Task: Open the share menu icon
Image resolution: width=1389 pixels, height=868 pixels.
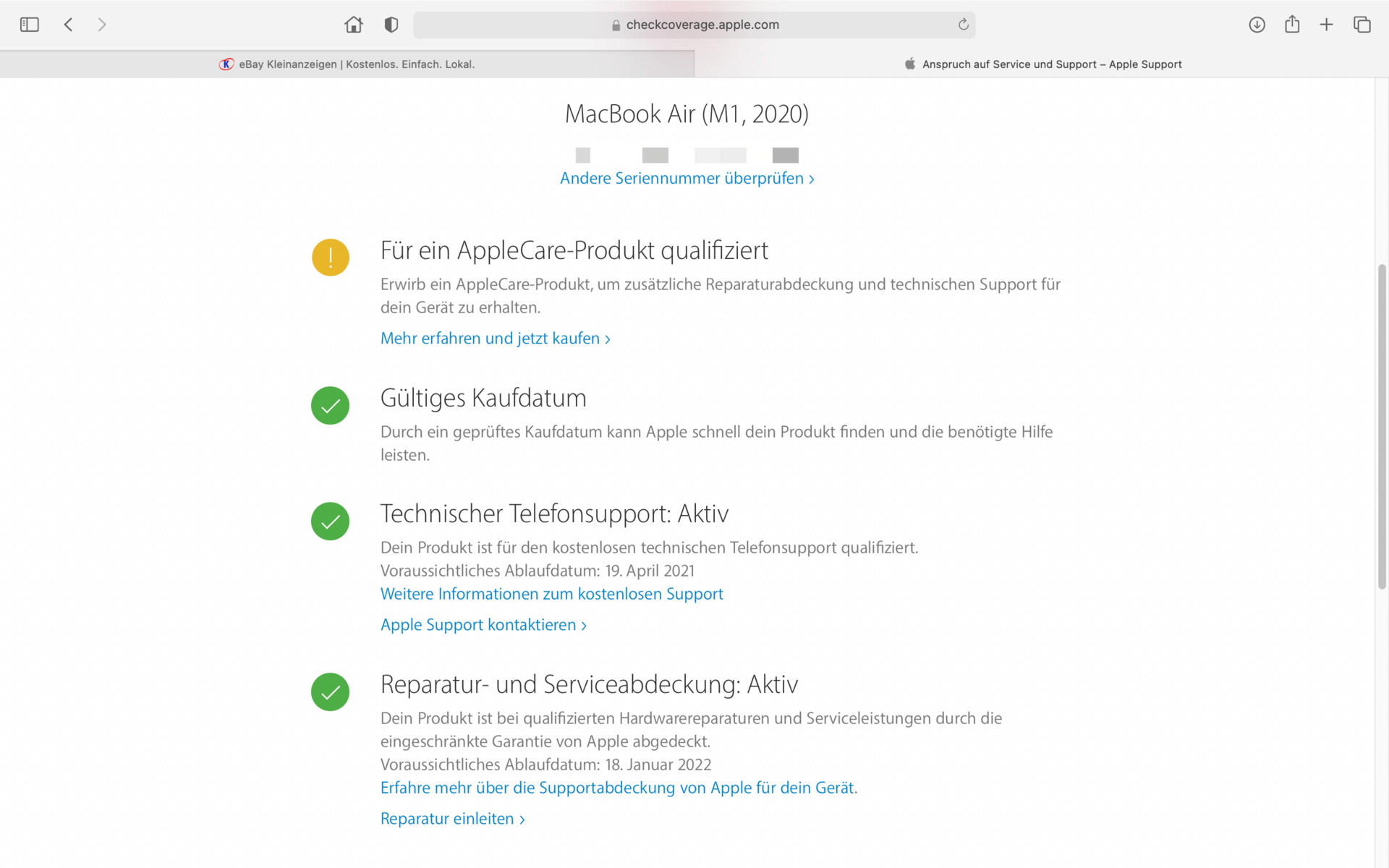Action: pos(1292,25)
